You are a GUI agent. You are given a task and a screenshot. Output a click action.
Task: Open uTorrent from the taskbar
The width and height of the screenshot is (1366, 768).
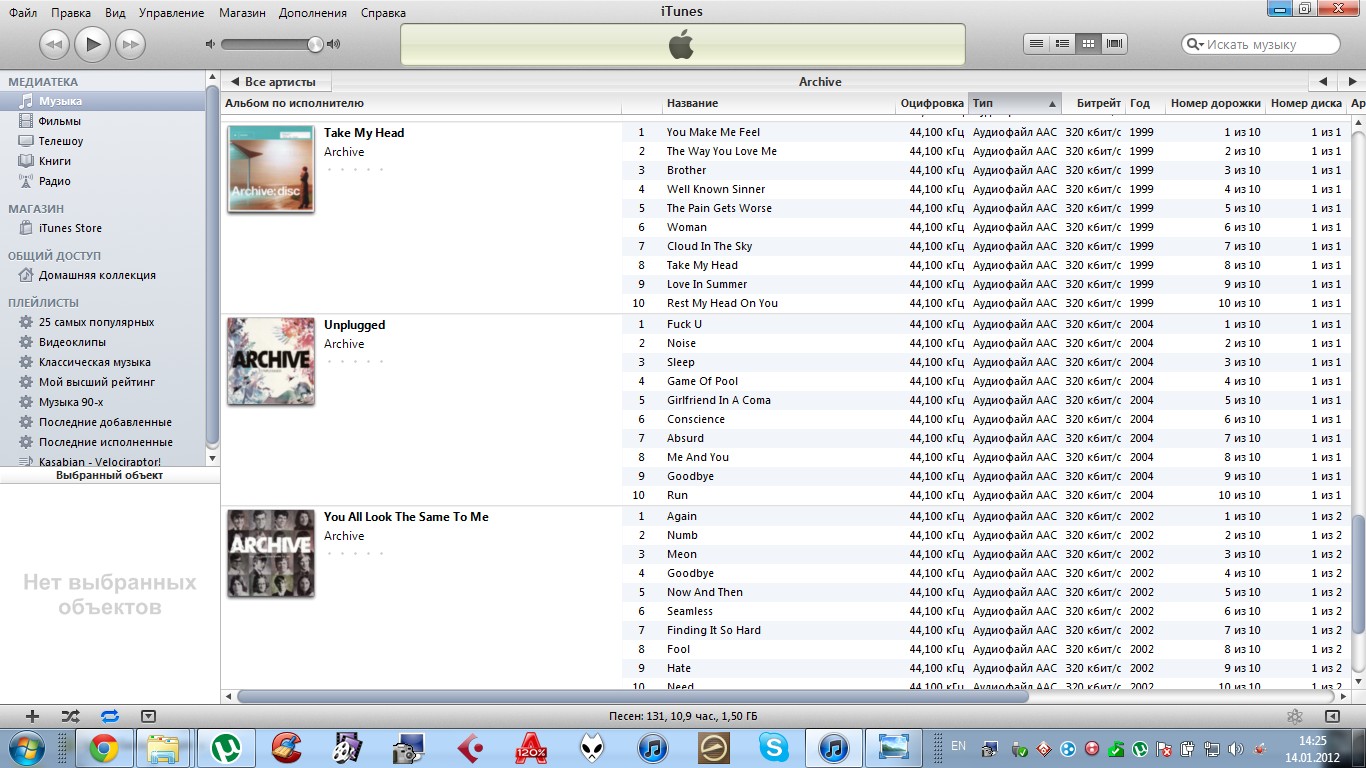226,748
